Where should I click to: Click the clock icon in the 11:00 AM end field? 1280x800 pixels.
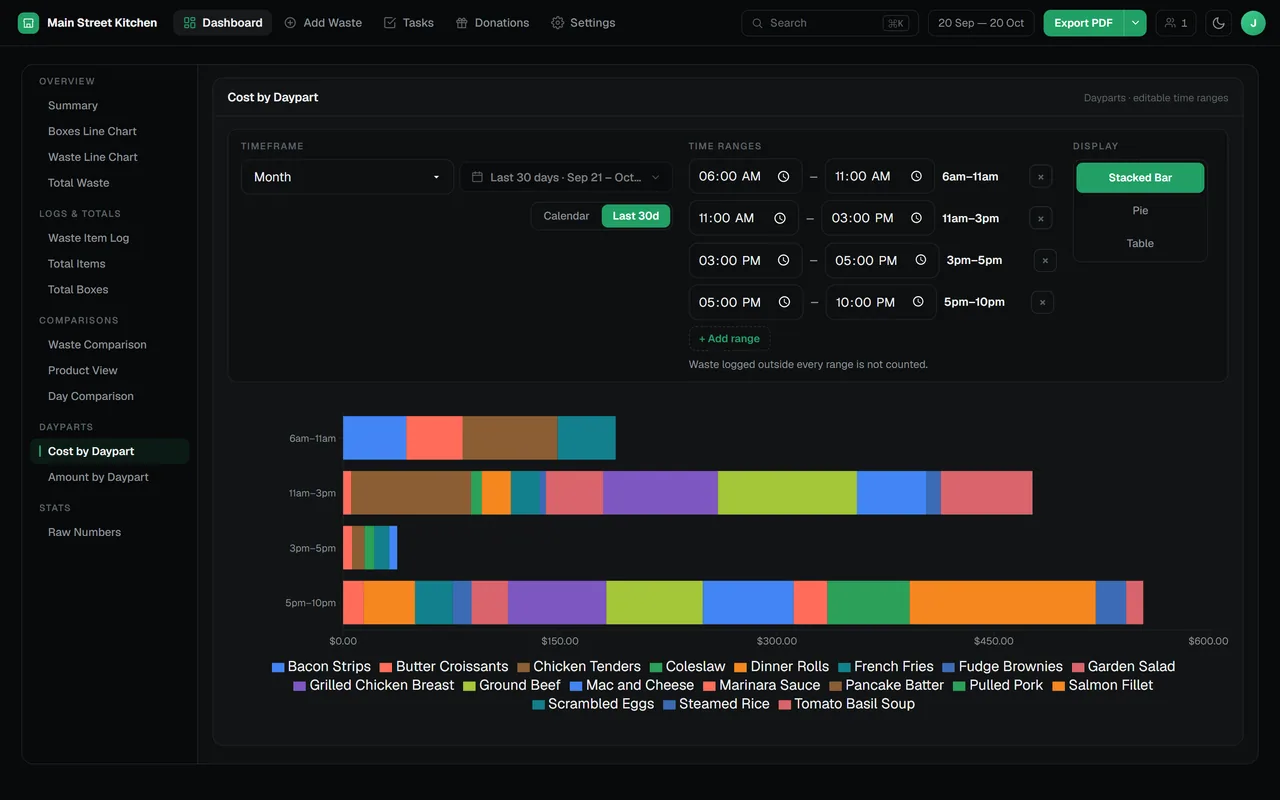(916, 176)
